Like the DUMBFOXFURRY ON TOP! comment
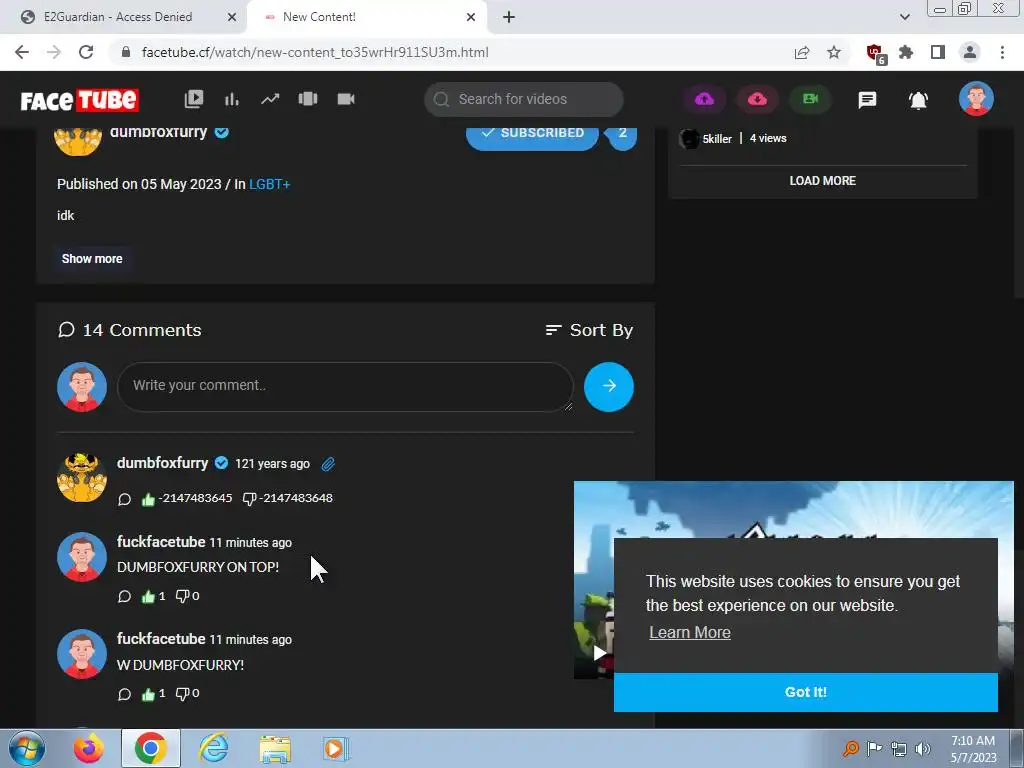The height and width of the screenshot is (768, 1024). click(148, 596)
